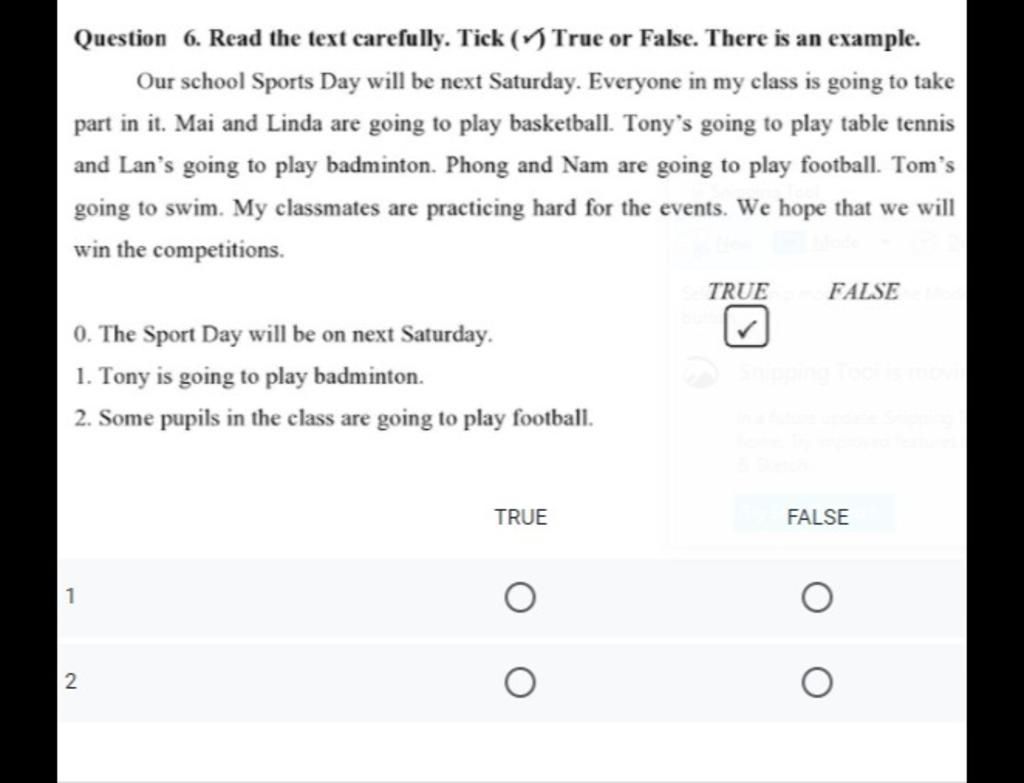Screen dimensions: 1024x783
Task: Click the TRUE column header above radio buttons
Action: tap(521, 517)
